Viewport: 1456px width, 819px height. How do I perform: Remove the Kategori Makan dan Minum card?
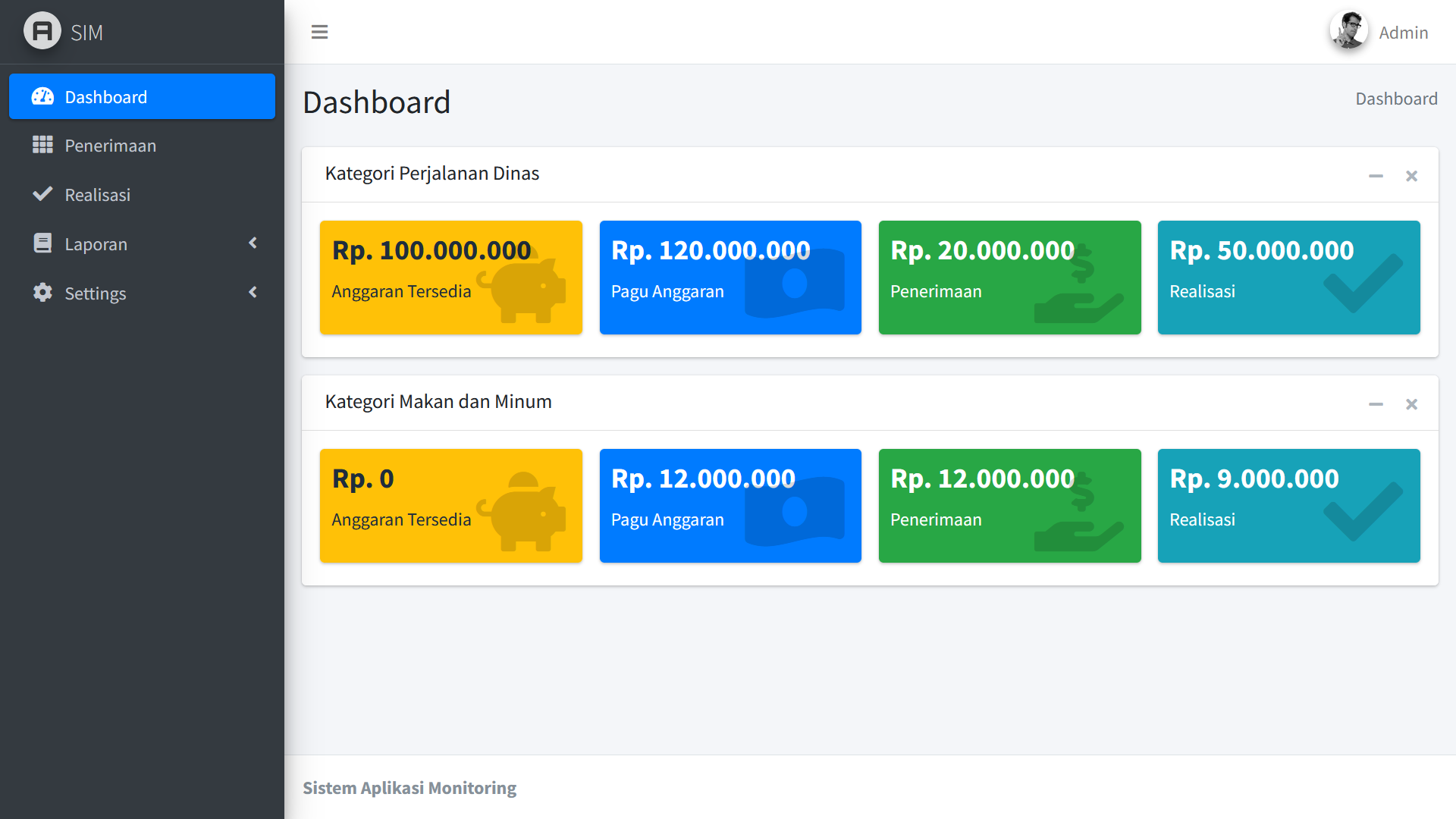(1411, 404)
